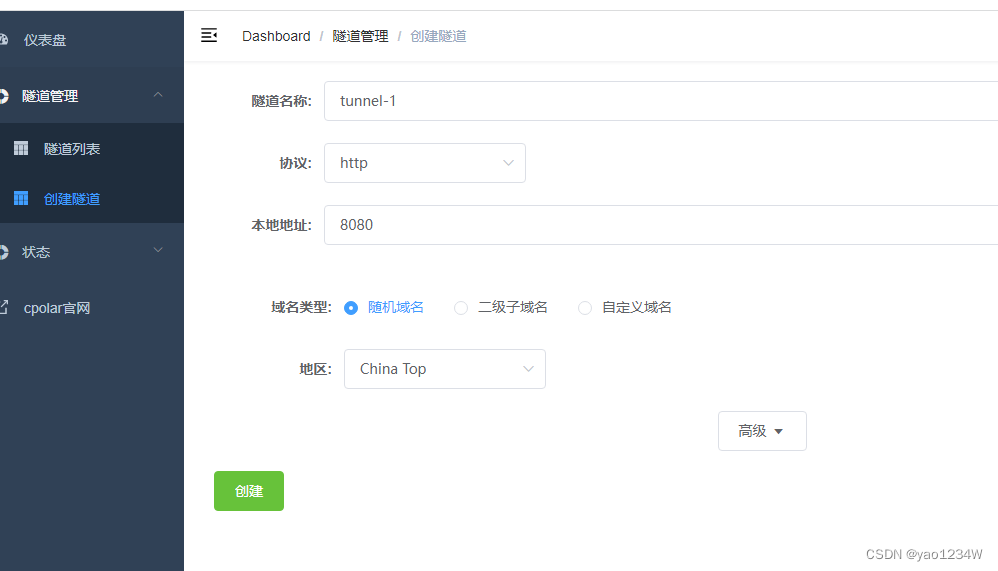Click the grid icon beside 隧道列表
This screenshot has height=571, width=998.
click(x=21, y=148)
